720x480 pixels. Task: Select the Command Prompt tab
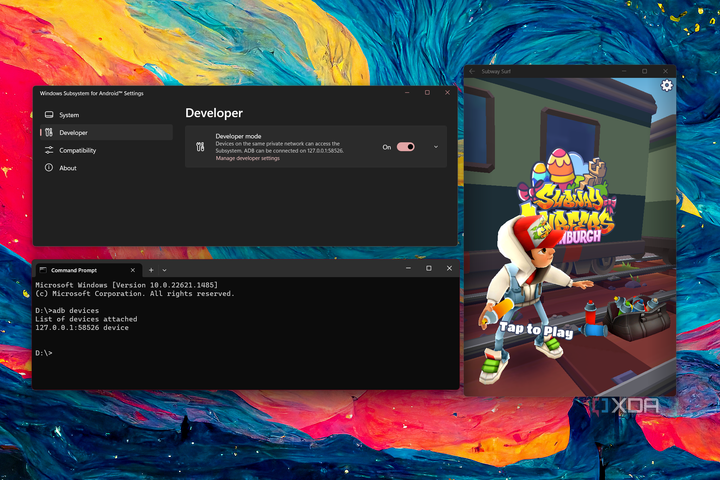pyautogui.click(x=88, y=270)
